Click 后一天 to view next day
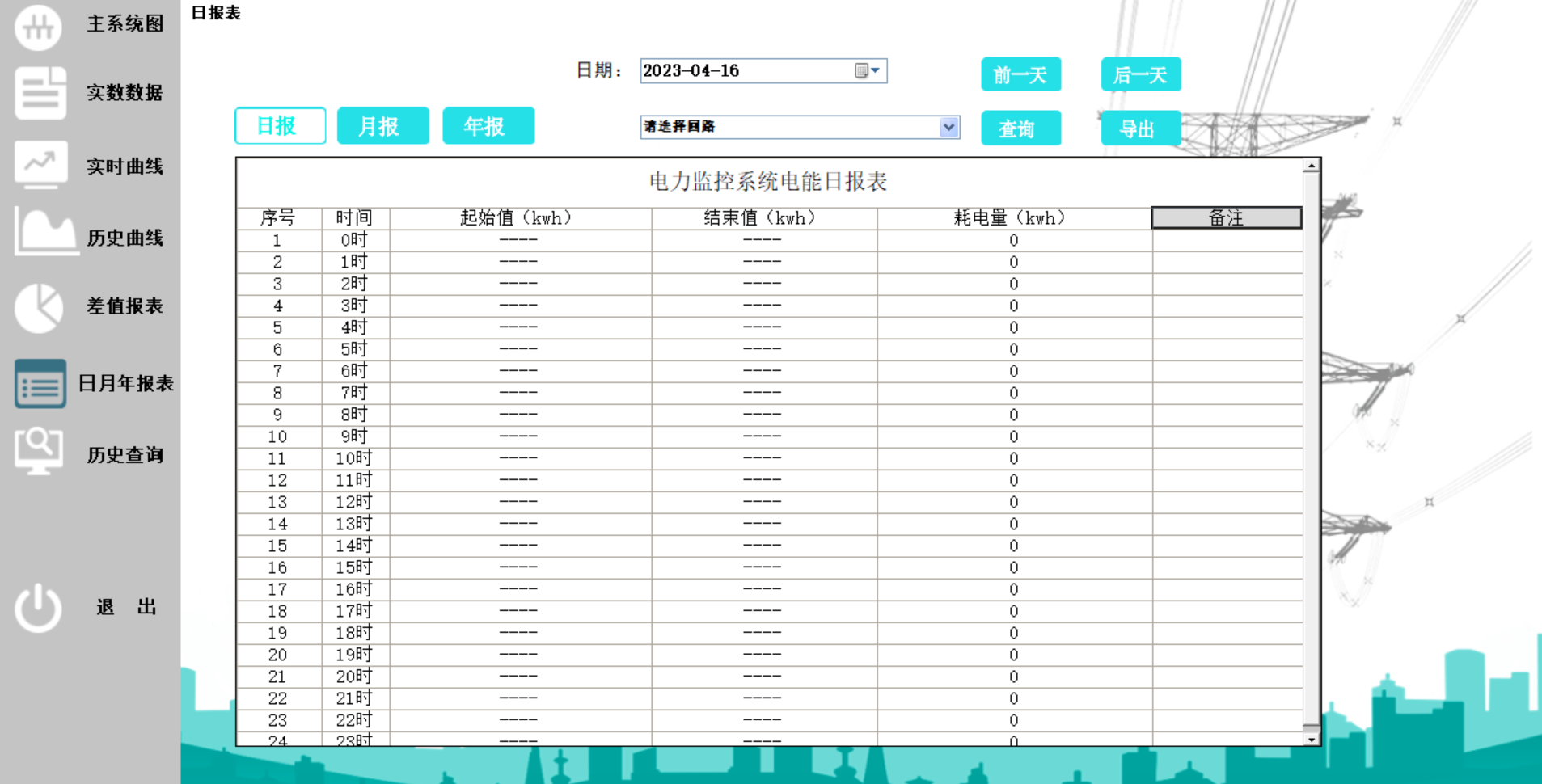The image size is (1542, 784). tap(1140, 74)
